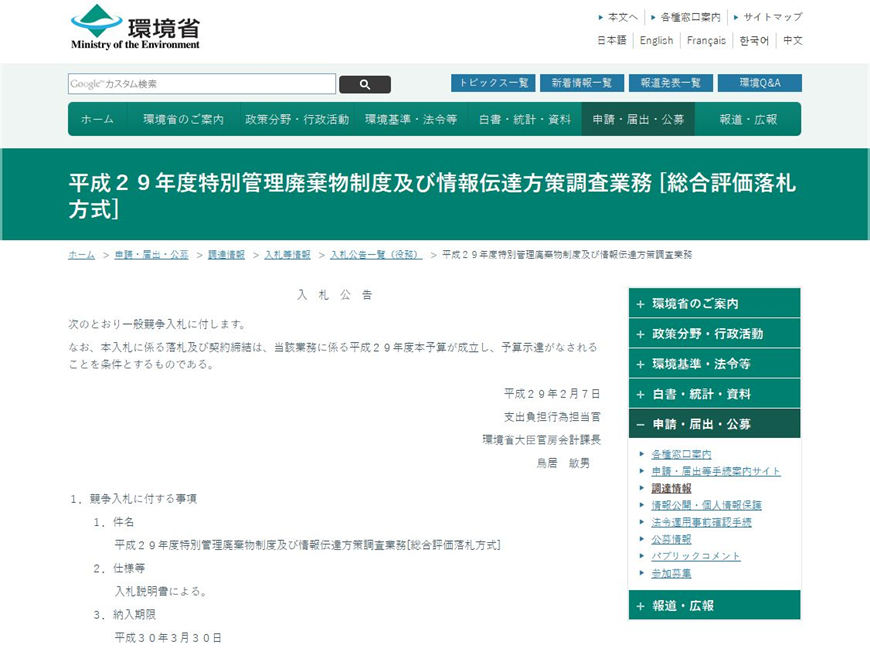Image resolution: width=870 pixels, height=648 pixels.
Task: Expand the 報道・広報 sidebar section
Action: tap(714, 606)
